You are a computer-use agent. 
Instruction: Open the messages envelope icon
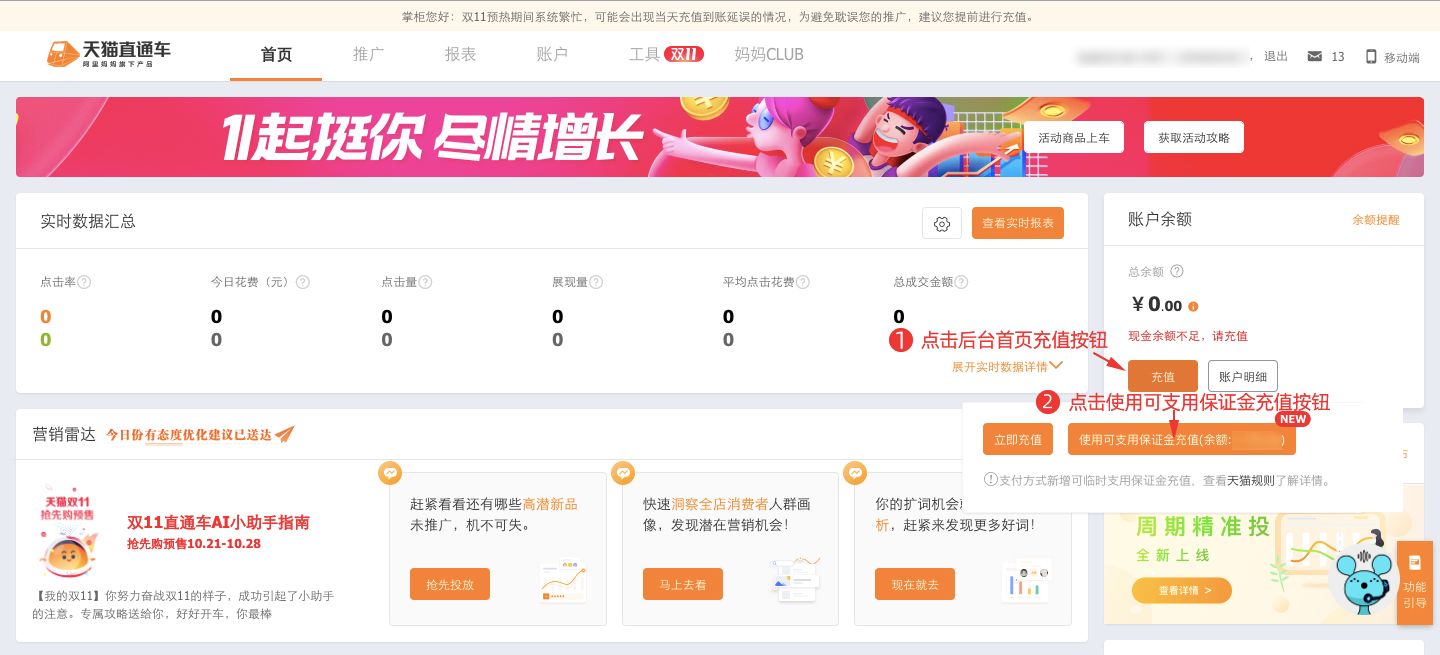click(1315, 56)
